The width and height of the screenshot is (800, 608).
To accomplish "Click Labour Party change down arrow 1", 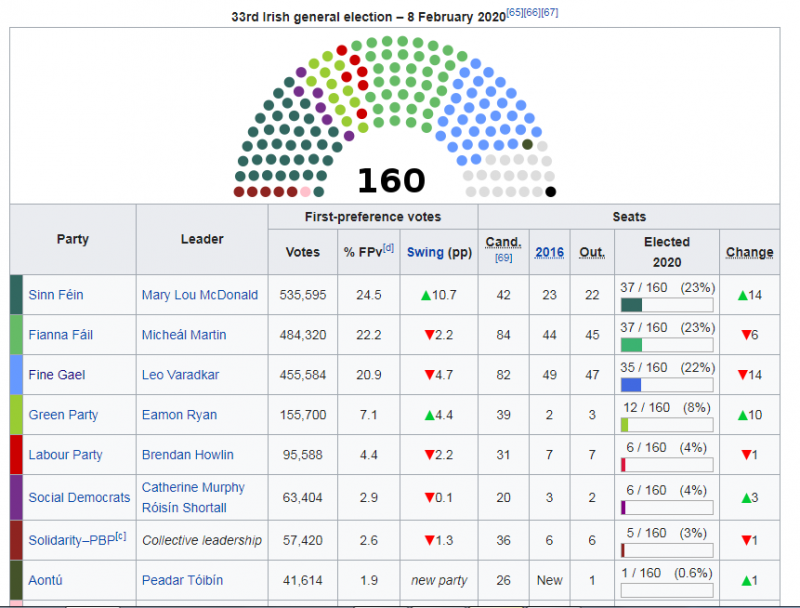I will (746, 455).
